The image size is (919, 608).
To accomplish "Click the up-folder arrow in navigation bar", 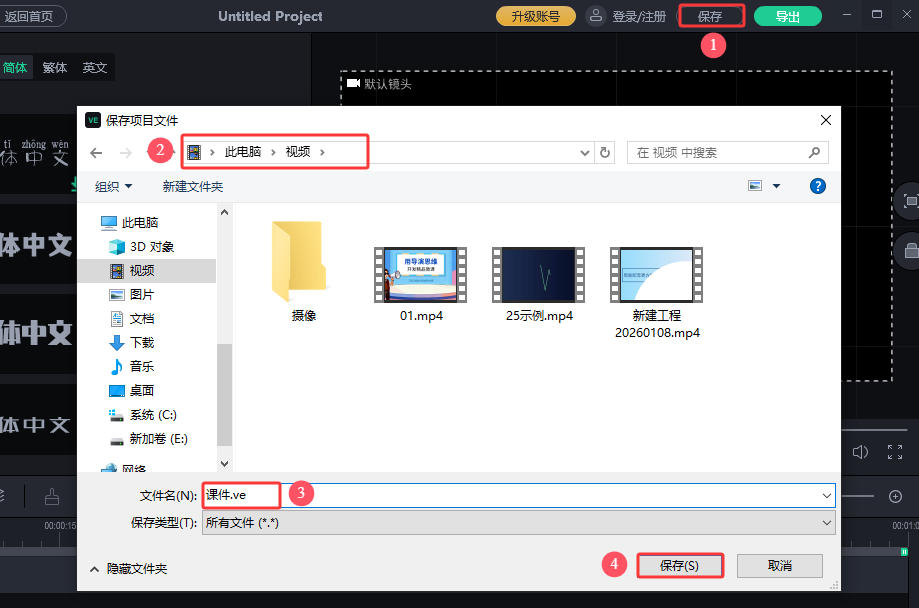I will [162, 152].
